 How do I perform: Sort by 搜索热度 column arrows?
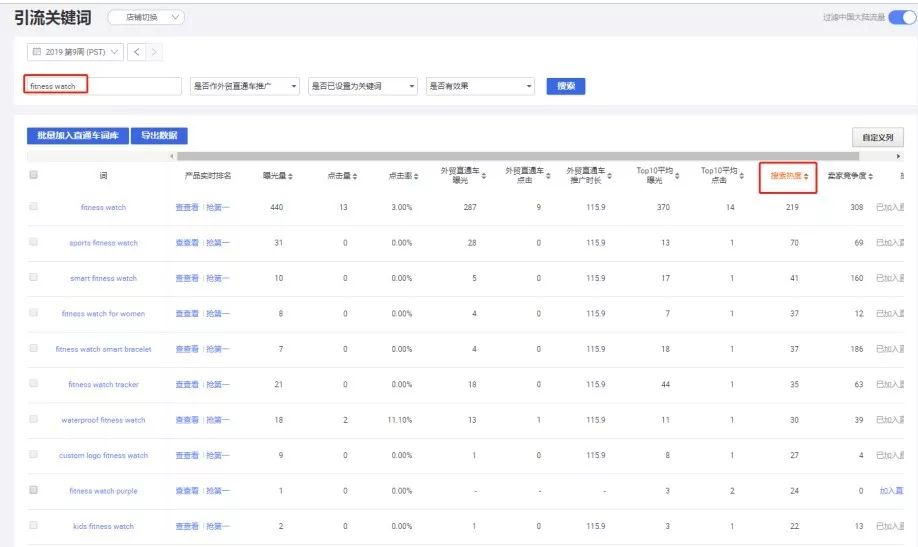tap(806, 176)
